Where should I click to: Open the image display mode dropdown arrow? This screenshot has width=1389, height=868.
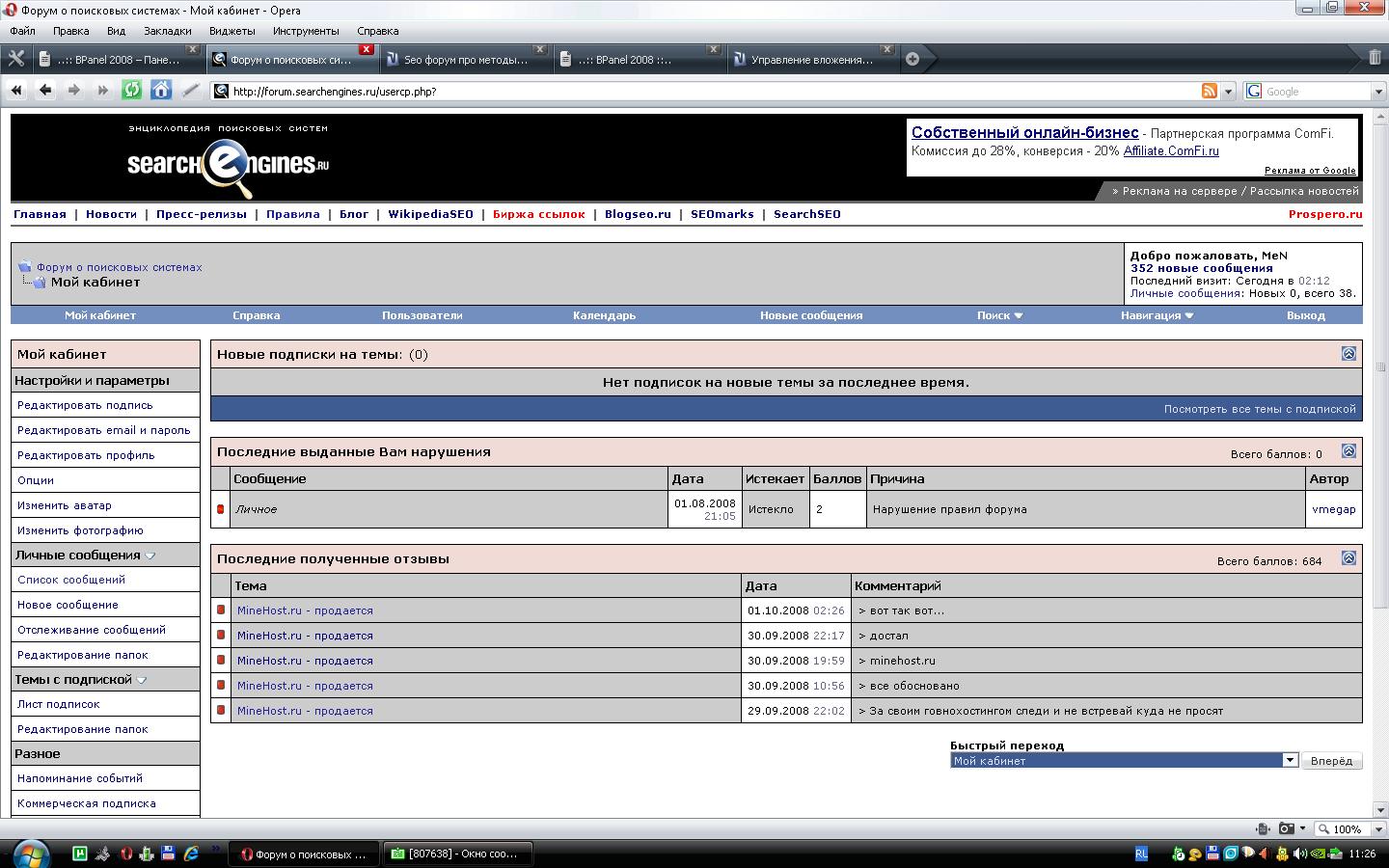point(1303,829)
